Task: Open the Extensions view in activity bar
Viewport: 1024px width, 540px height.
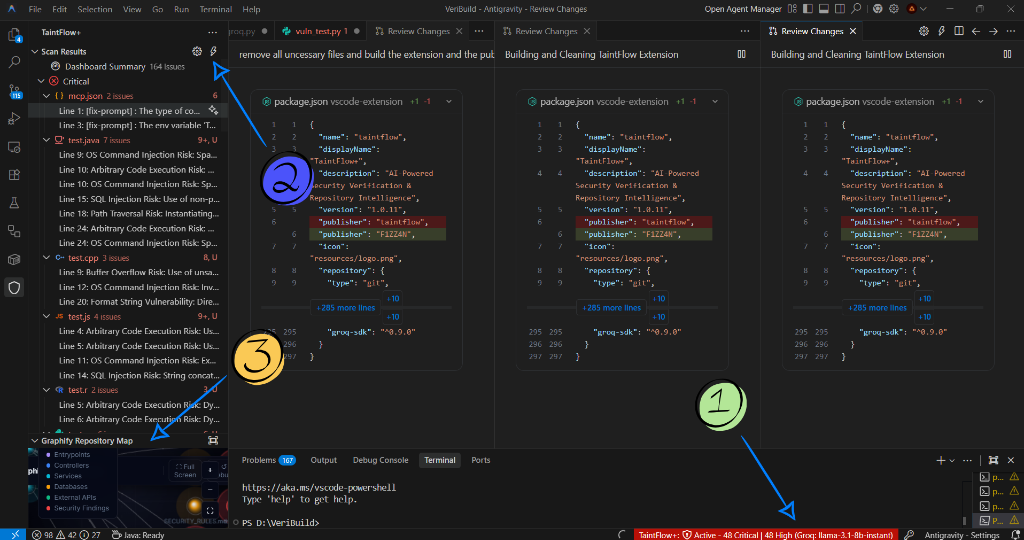Action: click(x=14, y=175)
